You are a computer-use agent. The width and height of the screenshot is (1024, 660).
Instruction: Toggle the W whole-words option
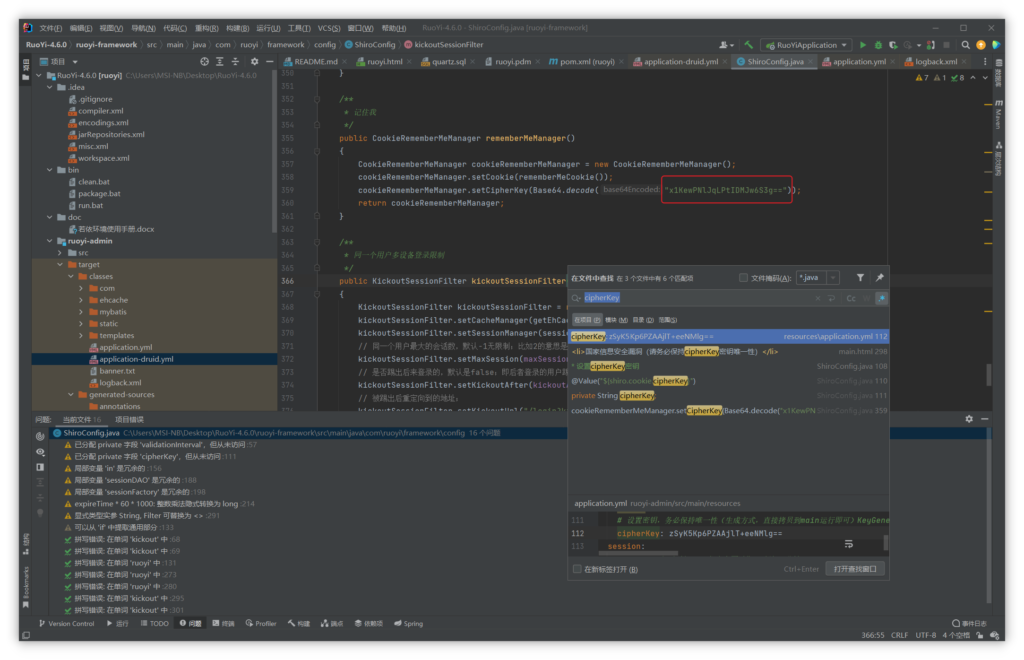867,298
